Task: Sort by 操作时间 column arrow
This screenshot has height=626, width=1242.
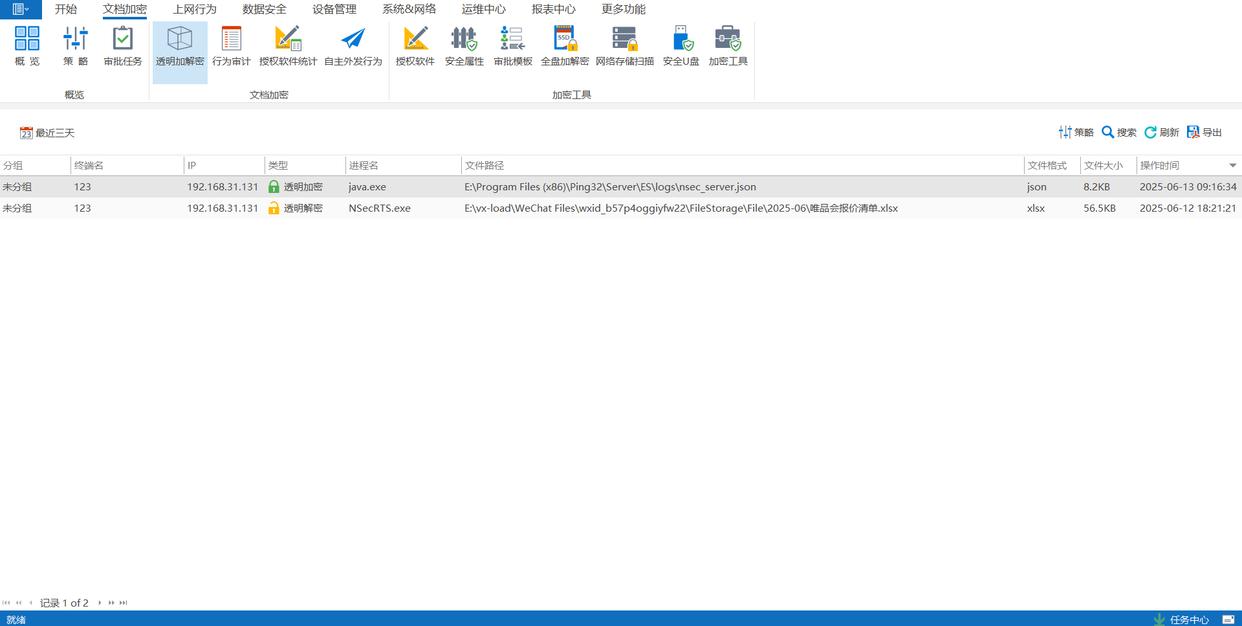Action: [1232, 166]
